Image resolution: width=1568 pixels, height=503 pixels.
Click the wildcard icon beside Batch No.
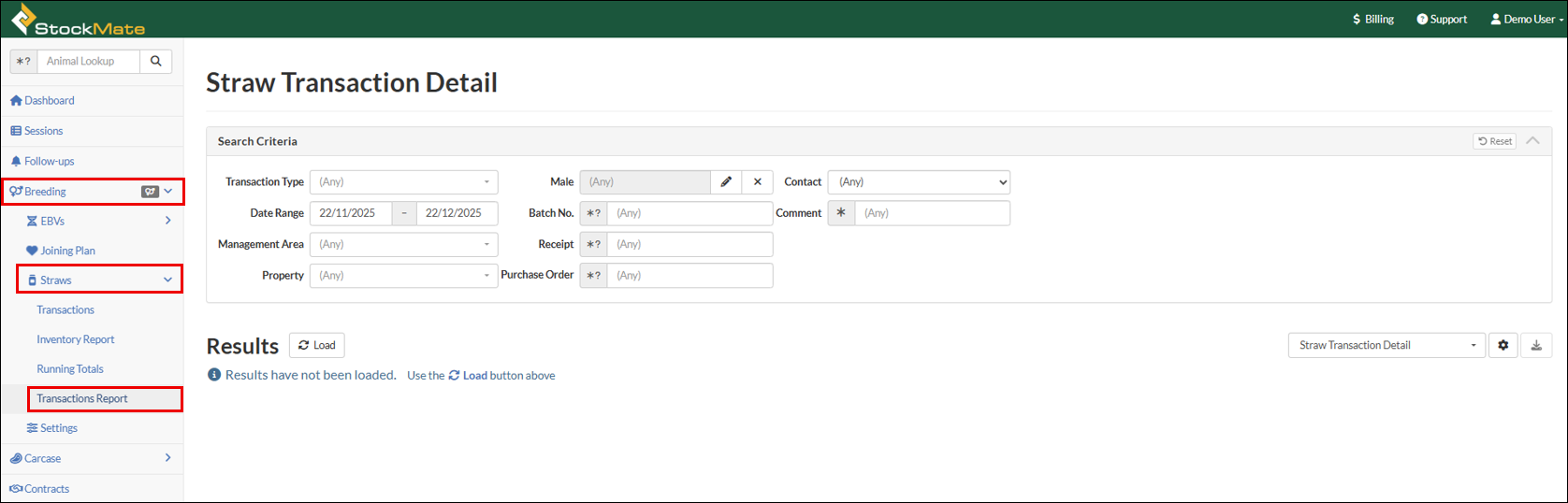click(593, 213)
